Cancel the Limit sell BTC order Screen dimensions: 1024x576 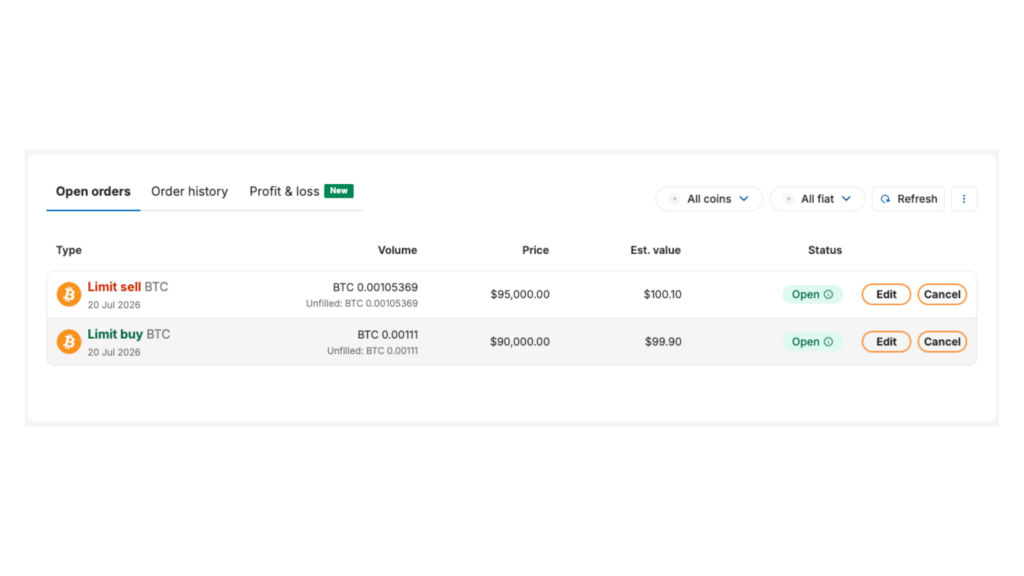[x=942, y=295]
